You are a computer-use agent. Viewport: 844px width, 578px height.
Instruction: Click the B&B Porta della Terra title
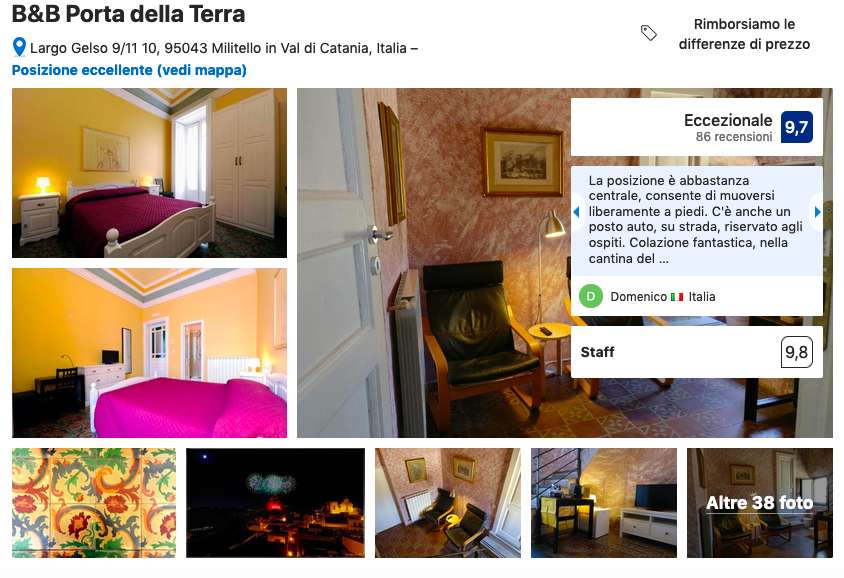128,14
